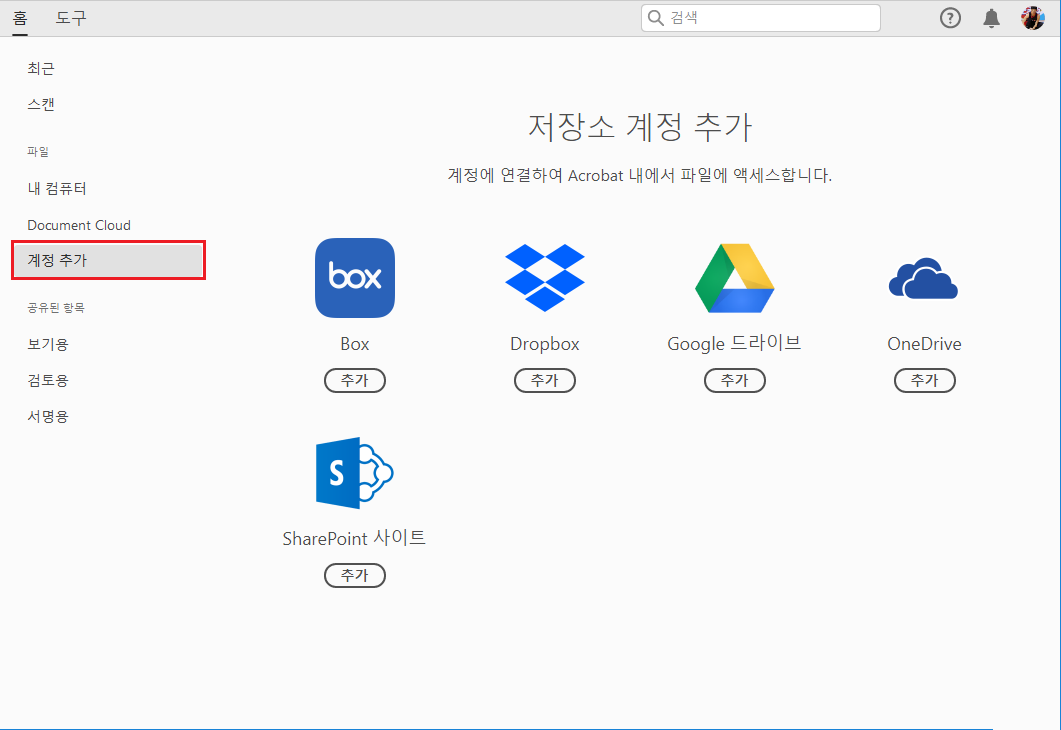Open the notifications bell icon
Viewport: 1061px width, 730px height.
pos(991,18)
